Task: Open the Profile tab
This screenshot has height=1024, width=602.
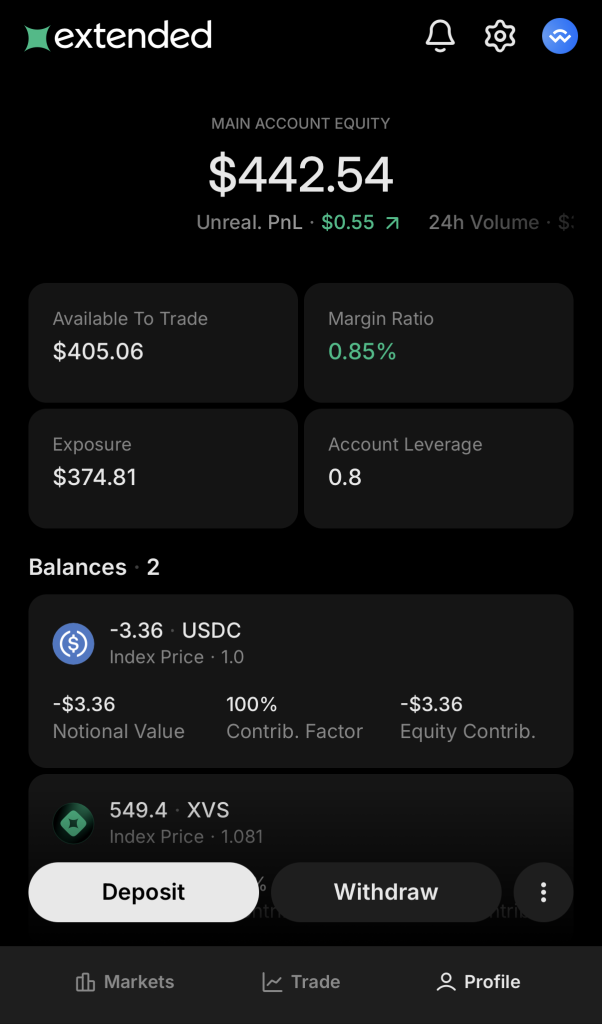Action: pos(478,982)
